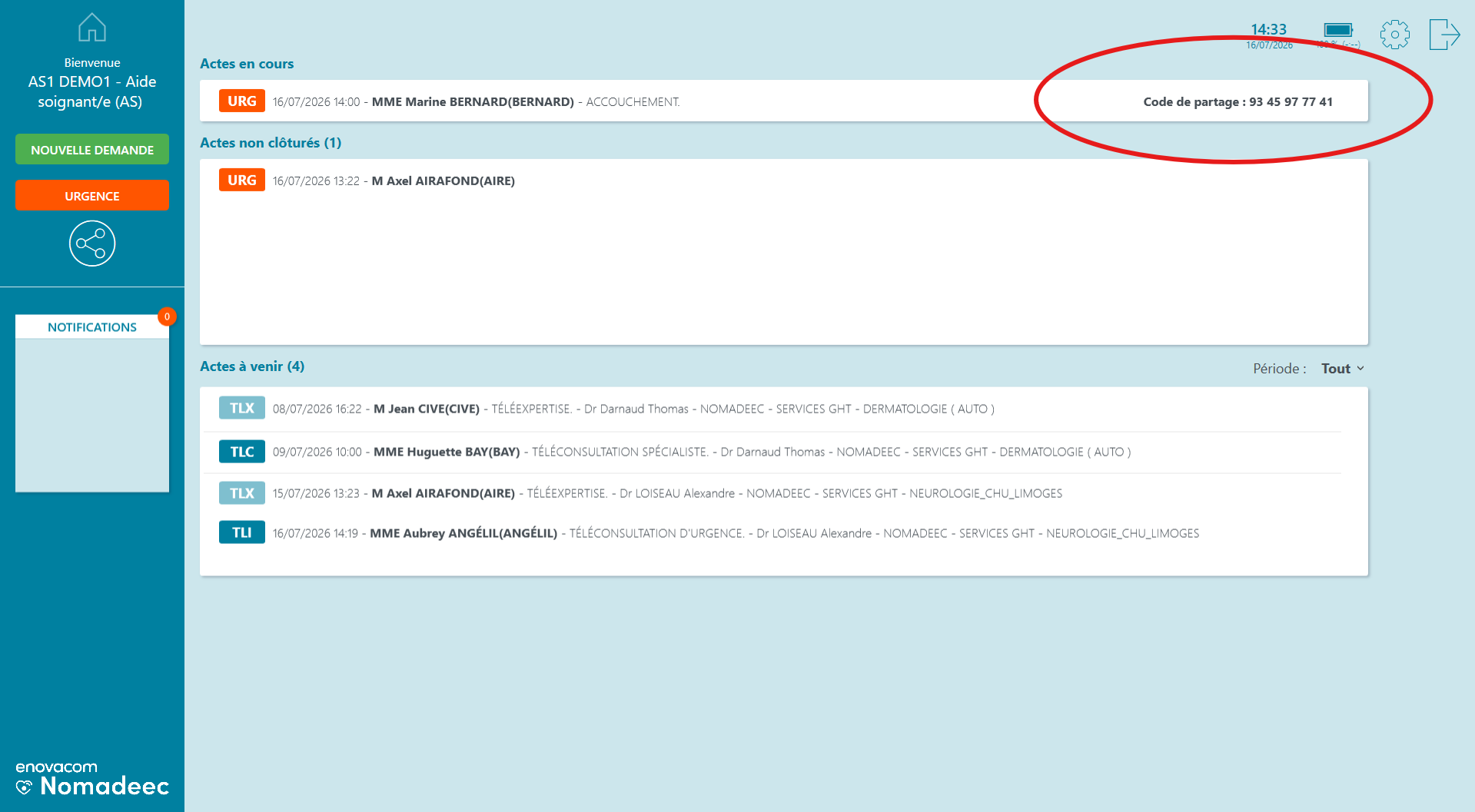
Task: Check the battery status icon
Action: 1338,30
